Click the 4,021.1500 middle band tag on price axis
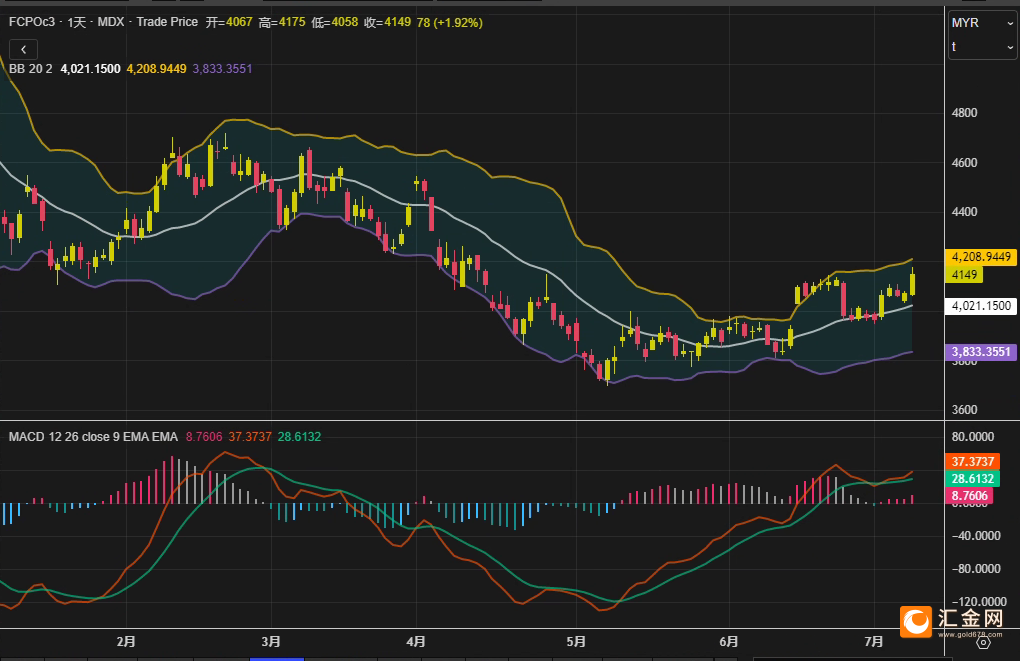This screenshot has height=661, width=1020. [x=981, y=306]
